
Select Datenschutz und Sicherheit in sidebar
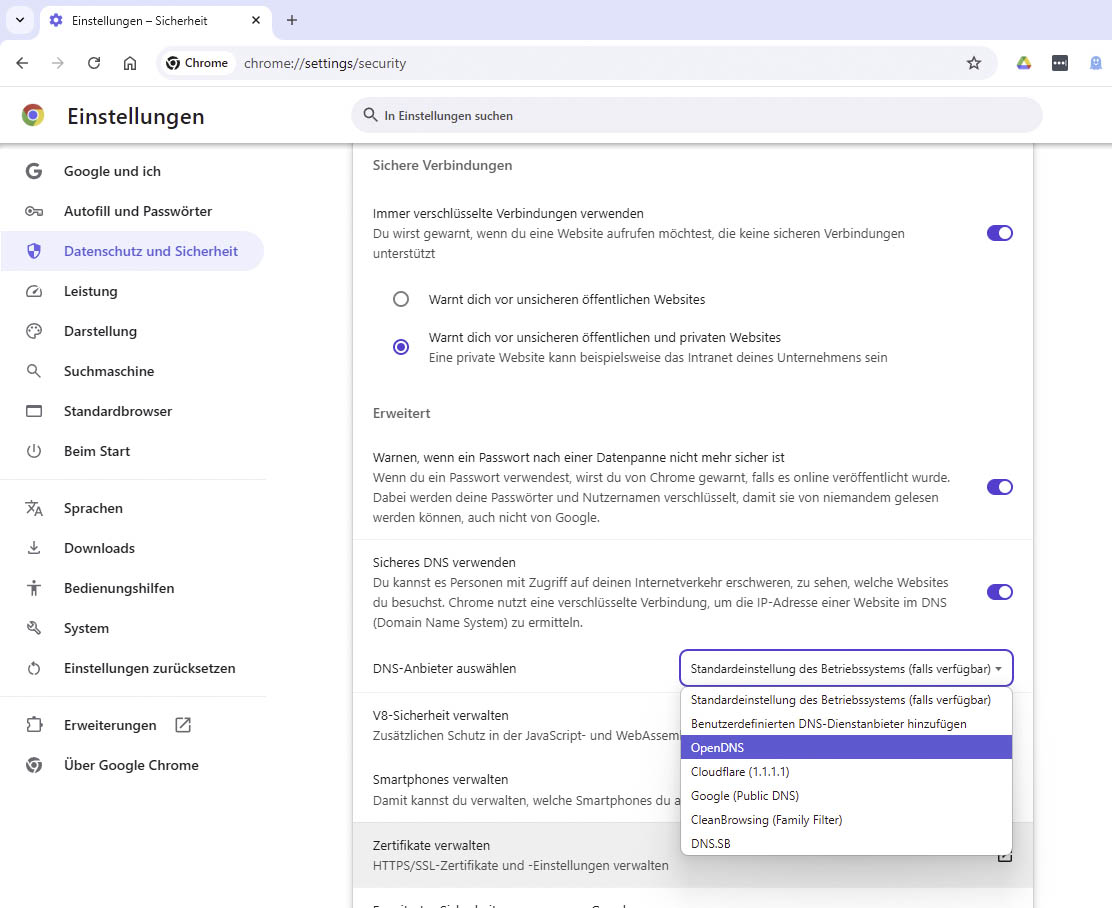132,251
